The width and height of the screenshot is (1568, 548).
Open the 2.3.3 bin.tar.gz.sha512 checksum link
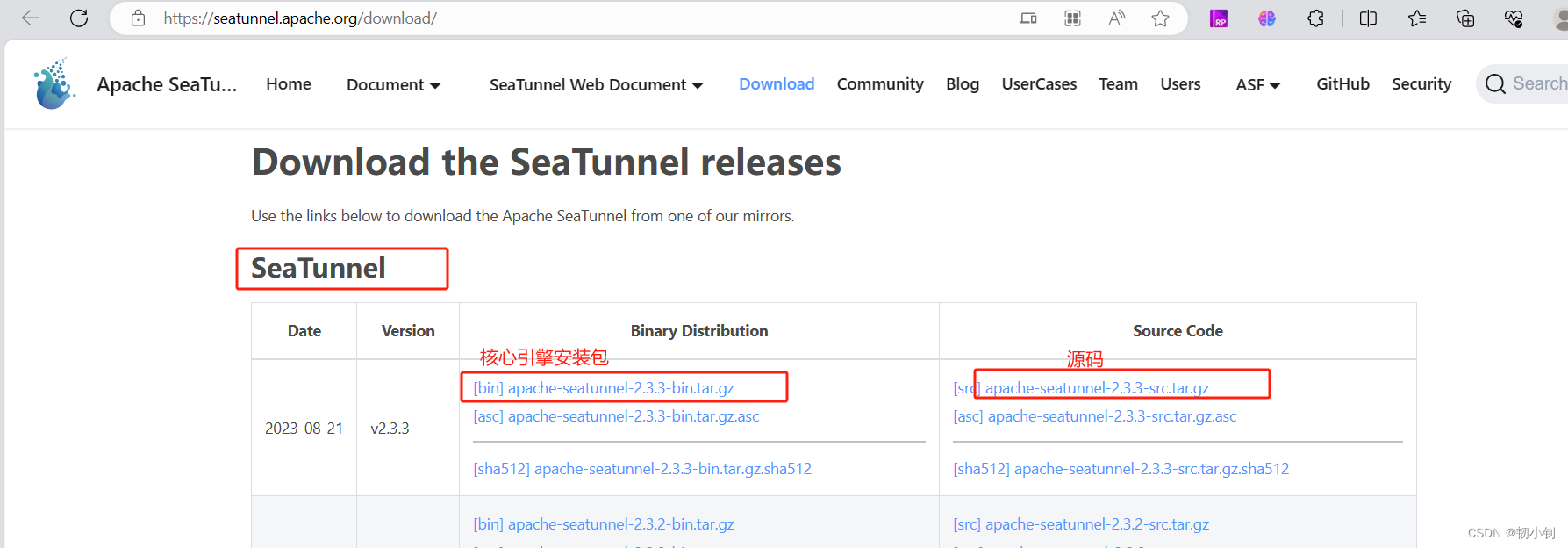point(642,469)
